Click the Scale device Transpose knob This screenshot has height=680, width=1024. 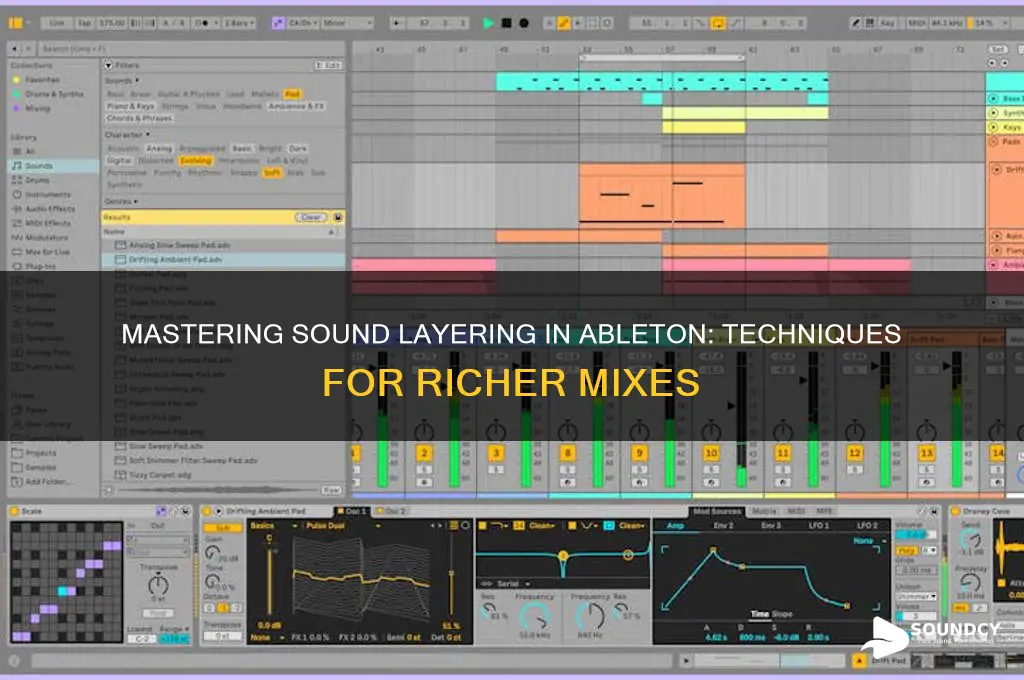tap(158, 583)
